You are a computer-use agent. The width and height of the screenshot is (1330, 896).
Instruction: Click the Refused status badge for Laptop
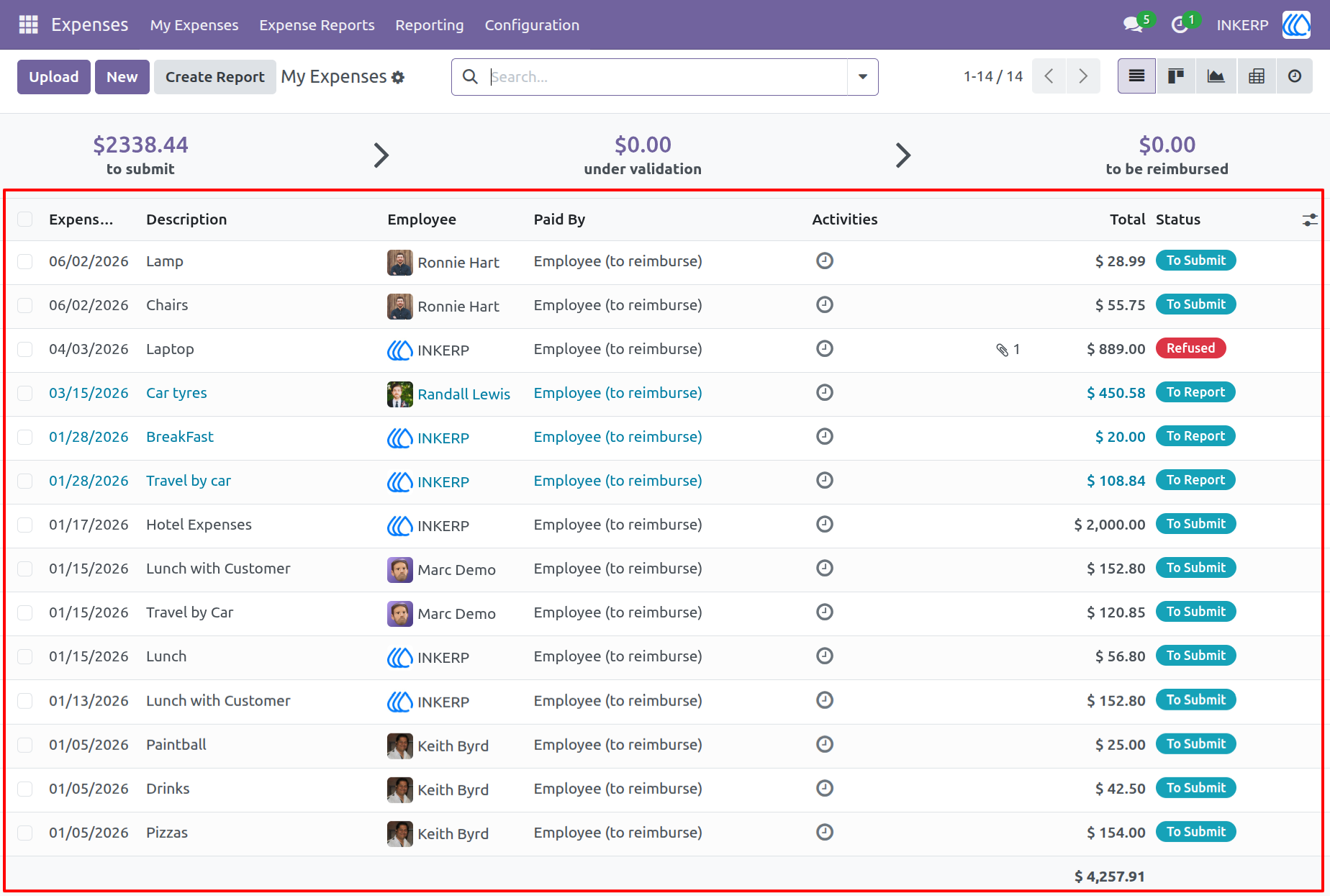[x=1190, y=348]
